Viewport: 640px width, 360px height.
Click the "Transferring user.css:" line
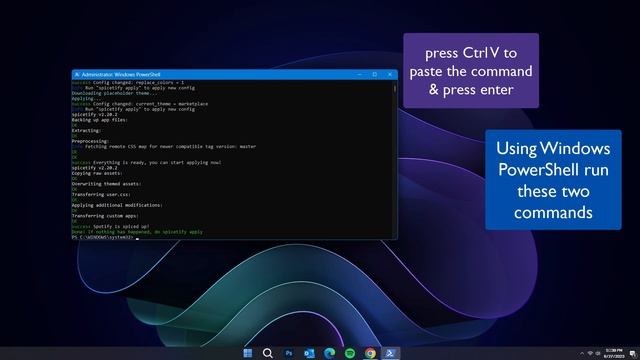[101, 195]
